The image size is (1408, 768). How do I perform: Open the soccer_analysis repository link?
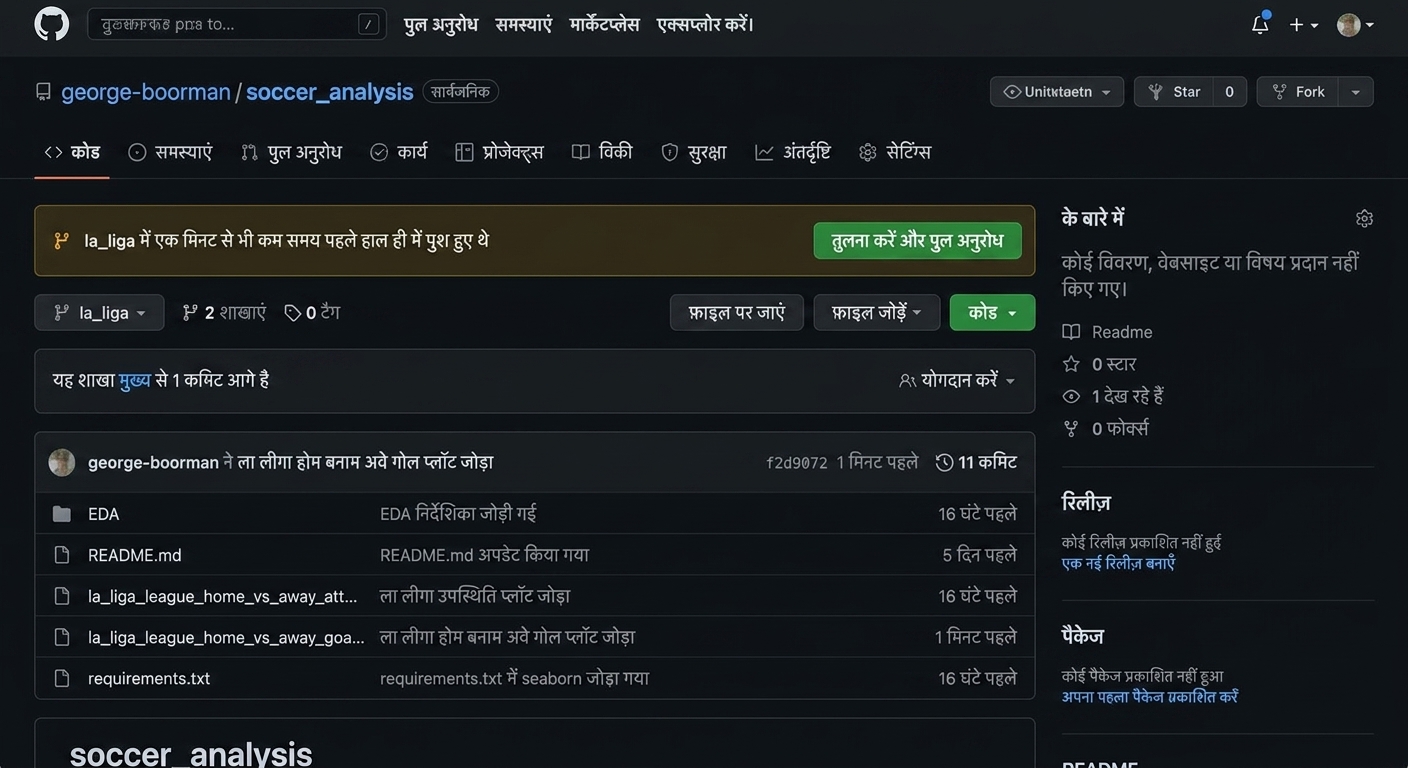tap(329, 92)
